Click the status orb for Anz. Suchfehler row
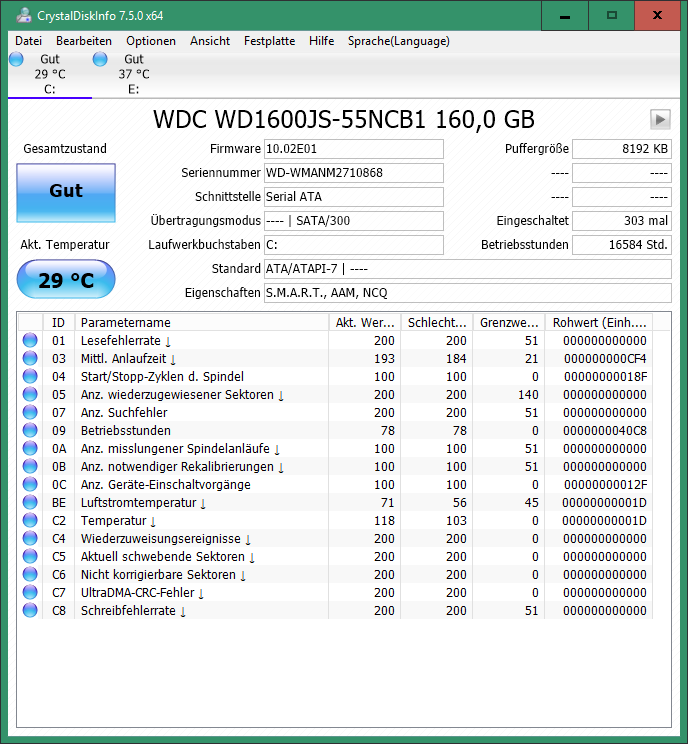Viewport: 688px width, 744px height. pyautogui.click(x=30, y=412)
